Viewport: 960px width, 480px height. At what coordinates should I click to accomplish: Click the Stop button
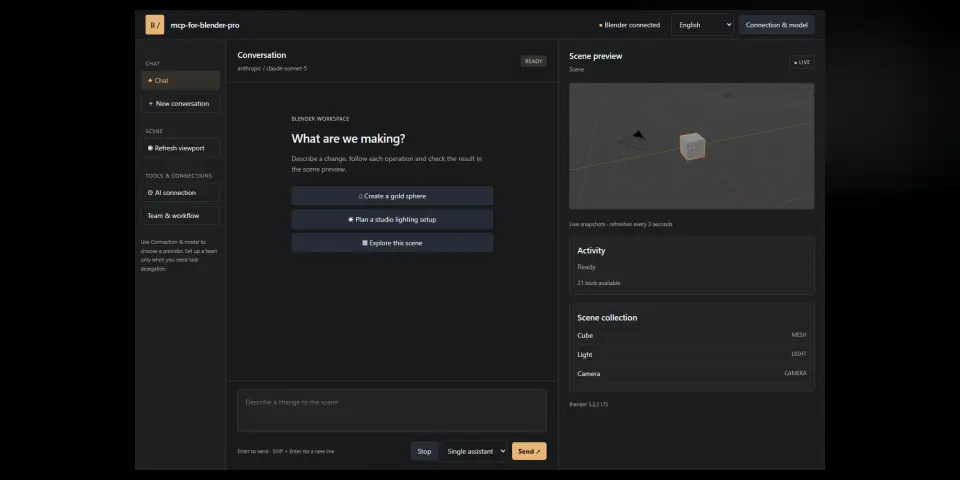click(424, 451)
